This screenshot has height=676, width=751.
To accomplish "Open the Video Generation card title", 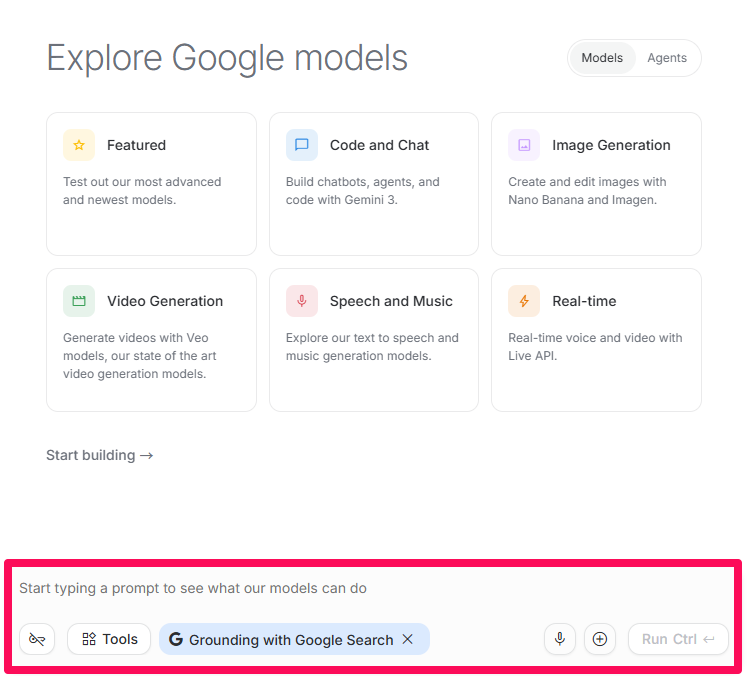I will pos(165,301).
